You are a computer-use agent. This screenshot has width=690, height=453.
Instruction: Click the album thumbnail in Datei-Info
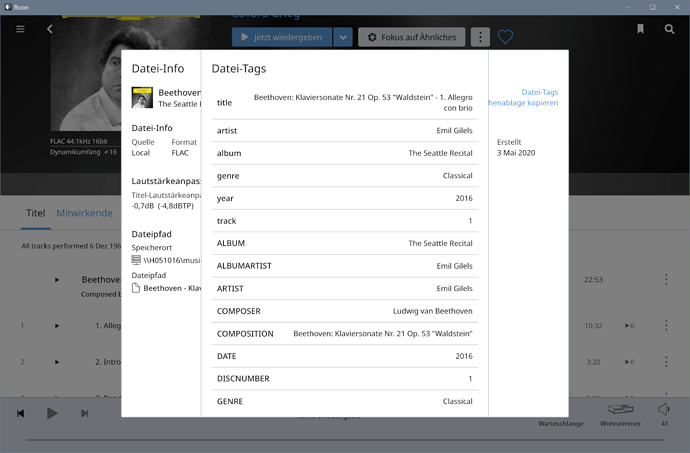tap(142, 97)
